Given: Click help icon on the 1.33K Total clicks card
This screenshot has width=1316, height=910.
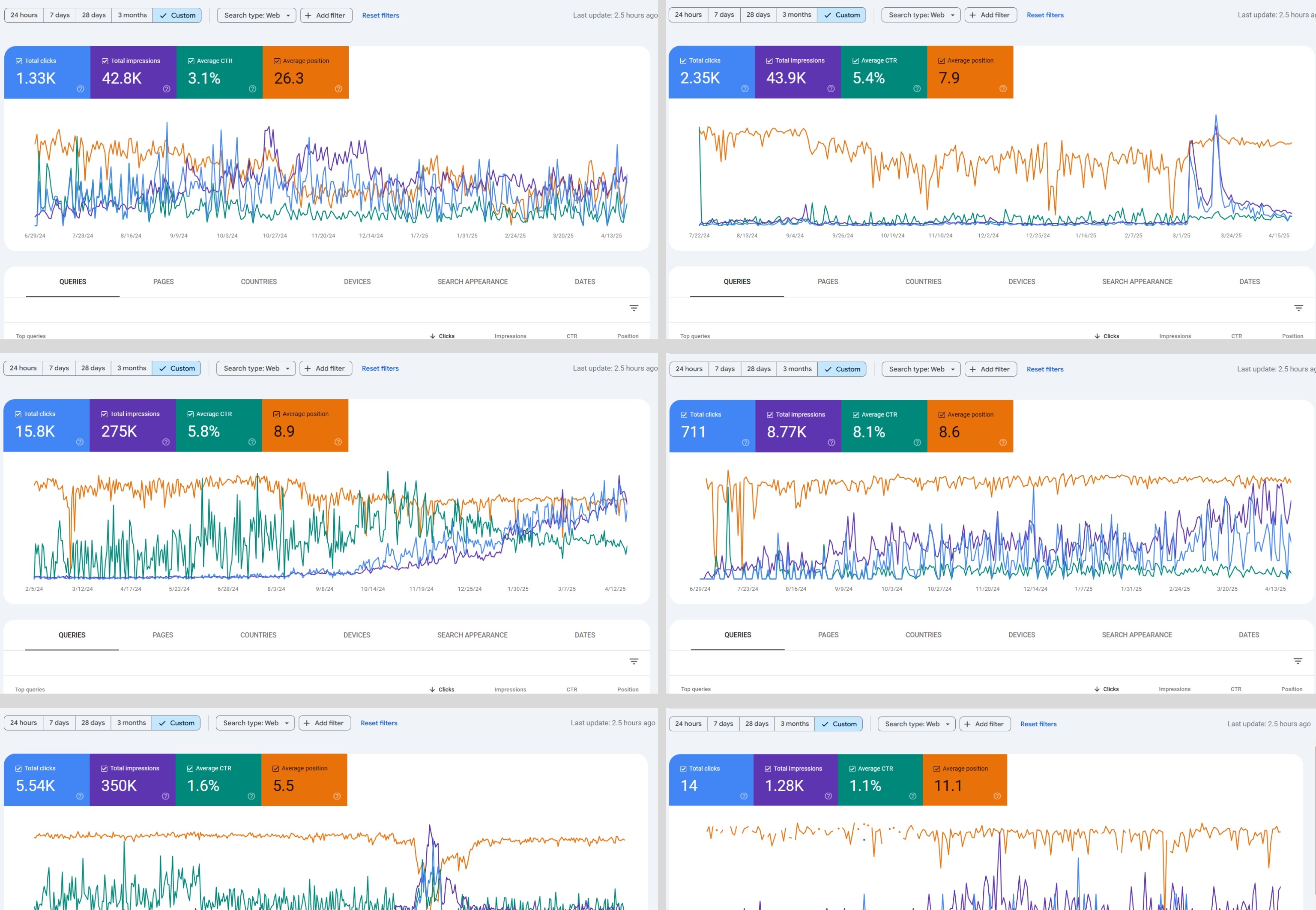Looking at the screenshot, I should coord(81,89).
